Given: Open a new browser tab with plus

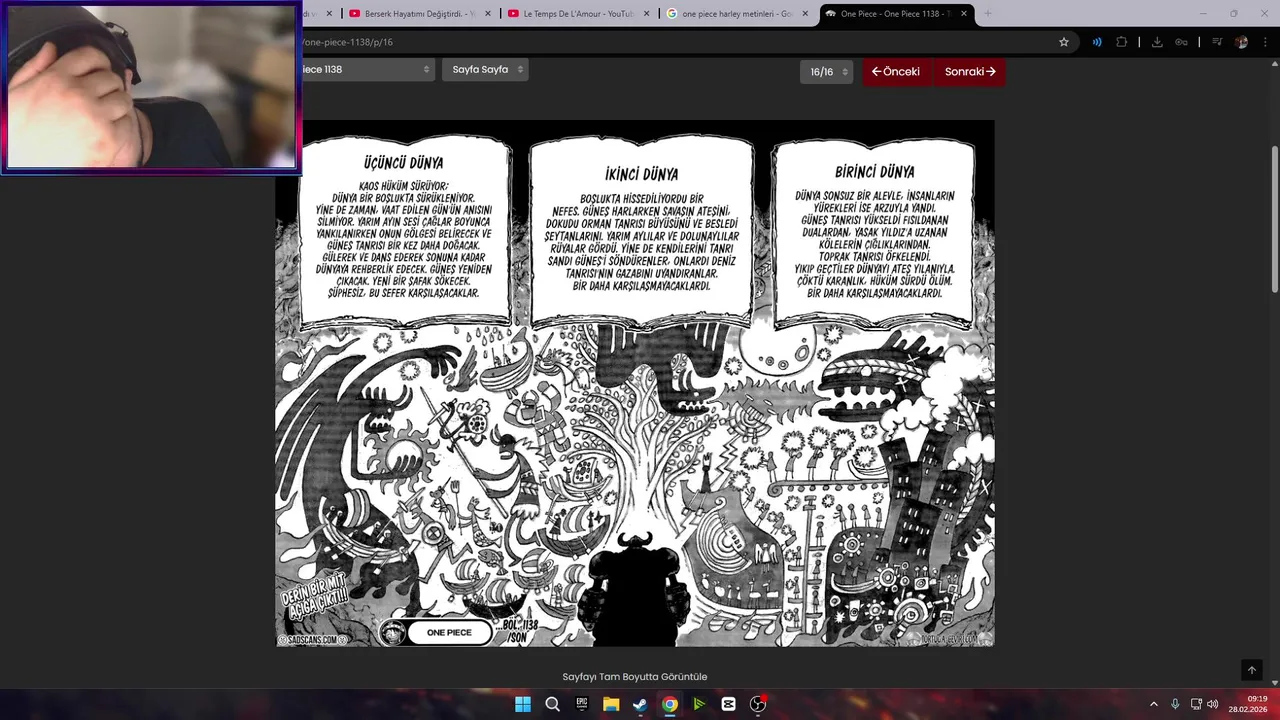Looking at the screenshot, I should coord(987,14).
